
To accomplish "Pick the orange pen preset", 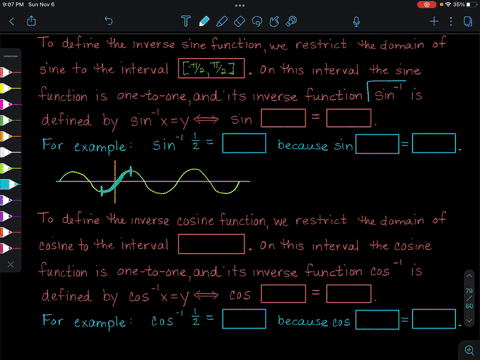I will (x=10, y=136).
